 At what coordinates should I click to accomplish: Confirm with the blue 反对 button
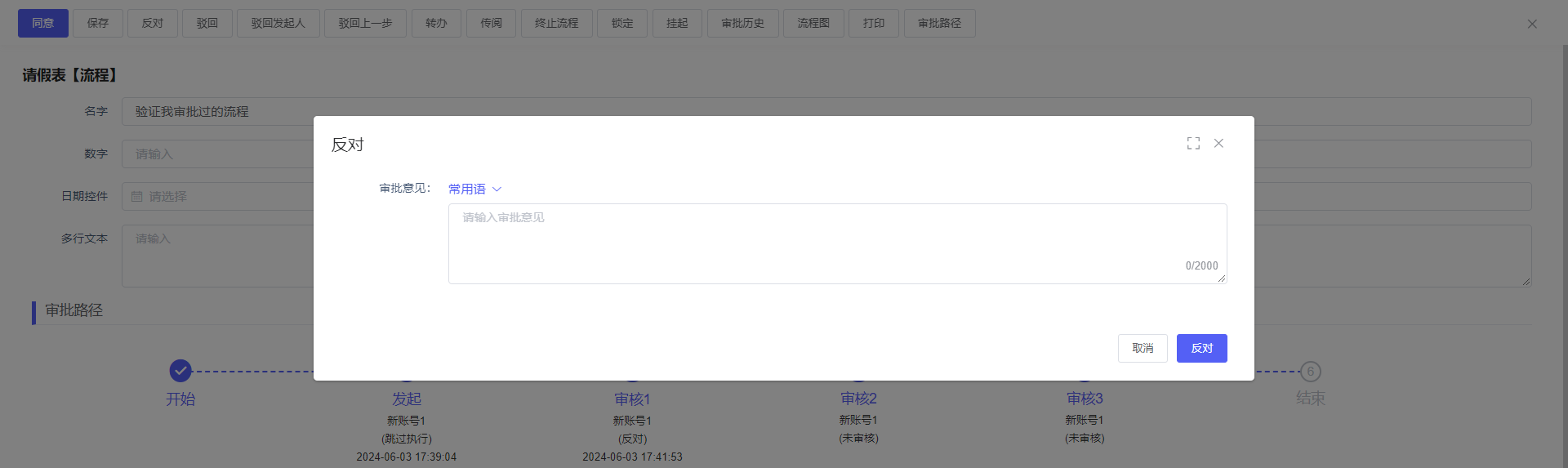(x=1201, y=348)
